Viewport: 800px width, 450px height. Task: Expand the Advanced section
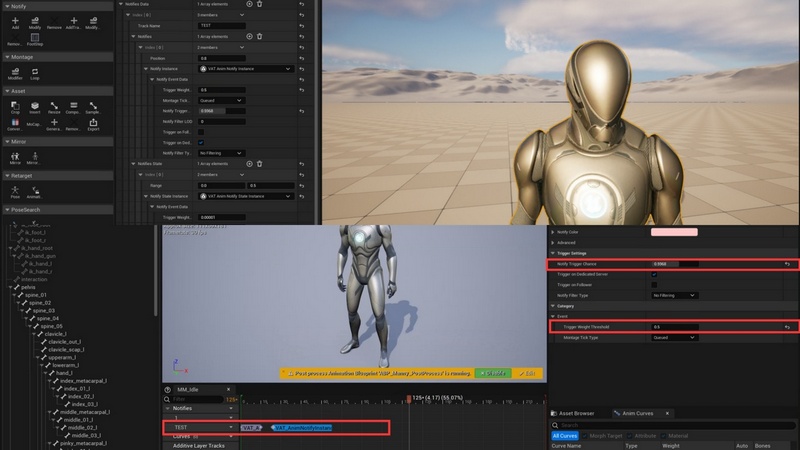(x=567, y=242)
